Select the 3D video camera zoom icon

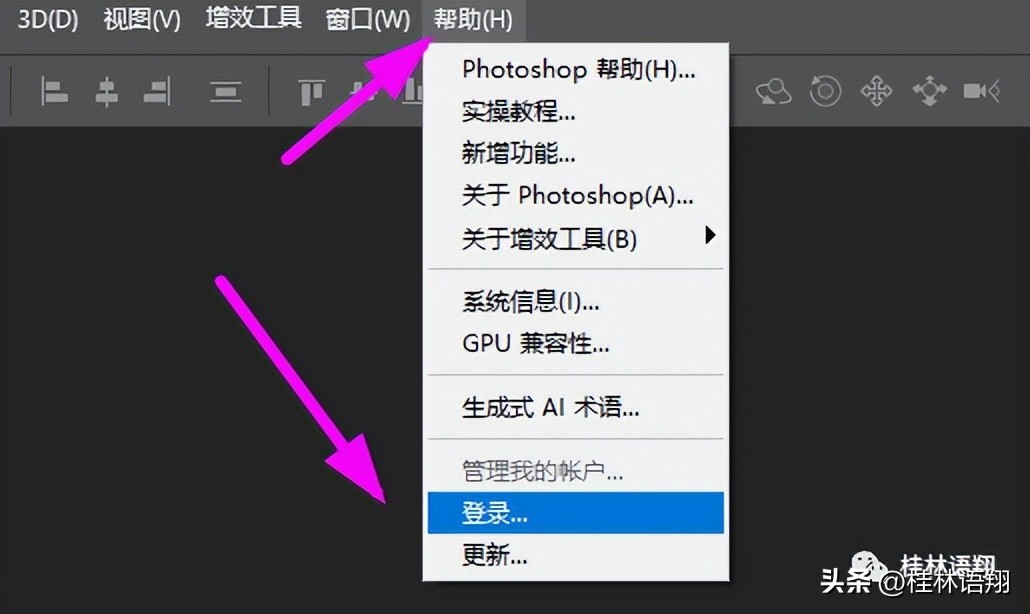pyautogui.click(x=981, y=92)
